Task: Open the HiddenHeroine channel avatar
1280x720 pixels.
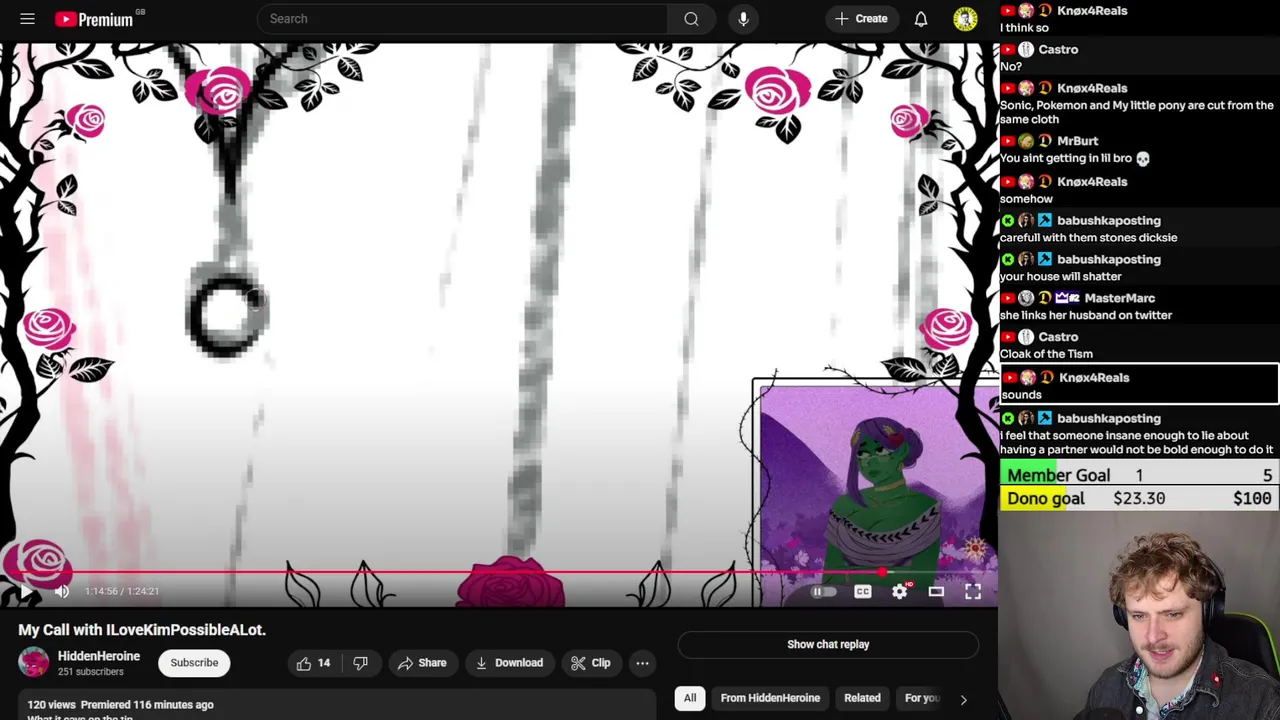Action: 33,662
